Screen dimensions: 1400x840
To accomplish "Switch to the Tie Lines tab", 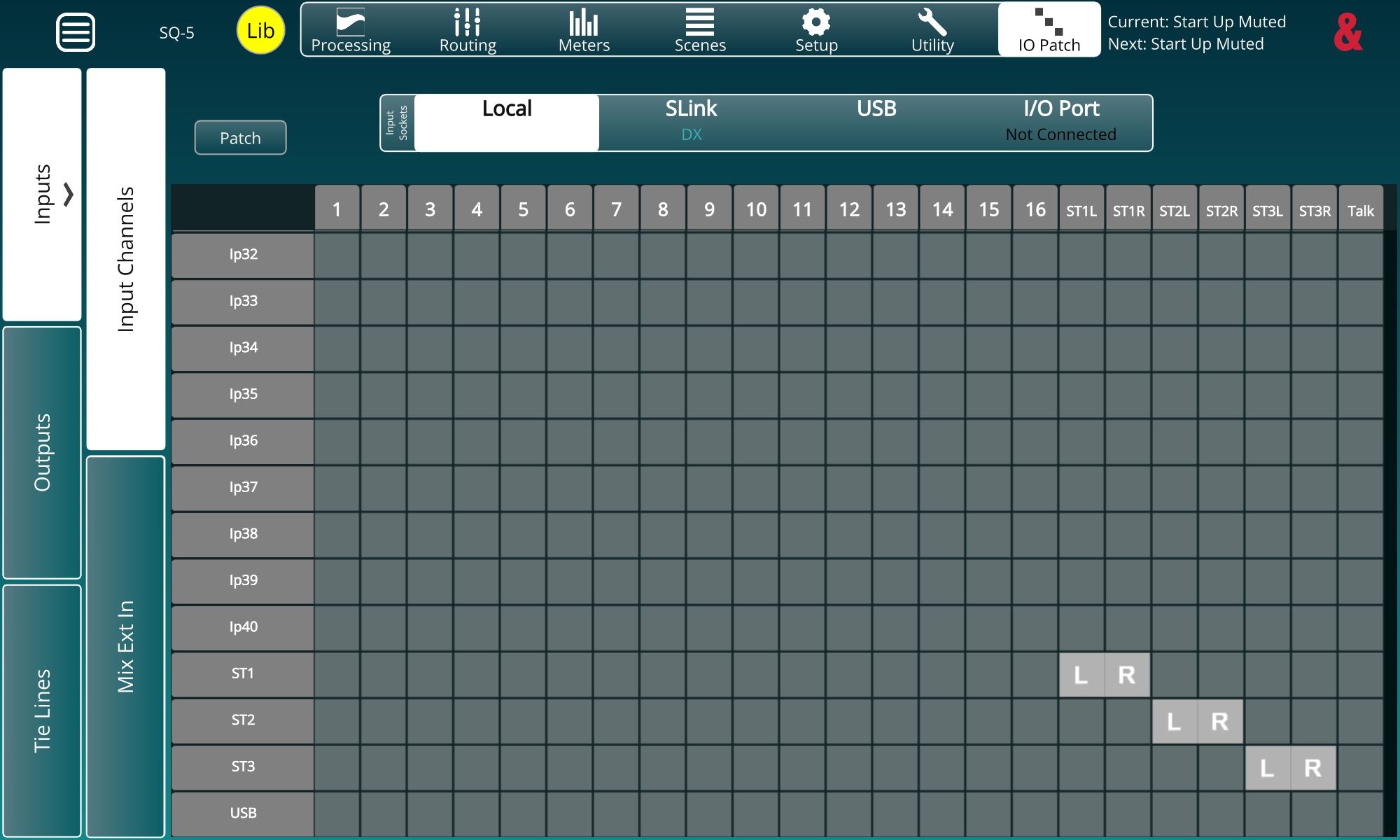I will 42,710.
